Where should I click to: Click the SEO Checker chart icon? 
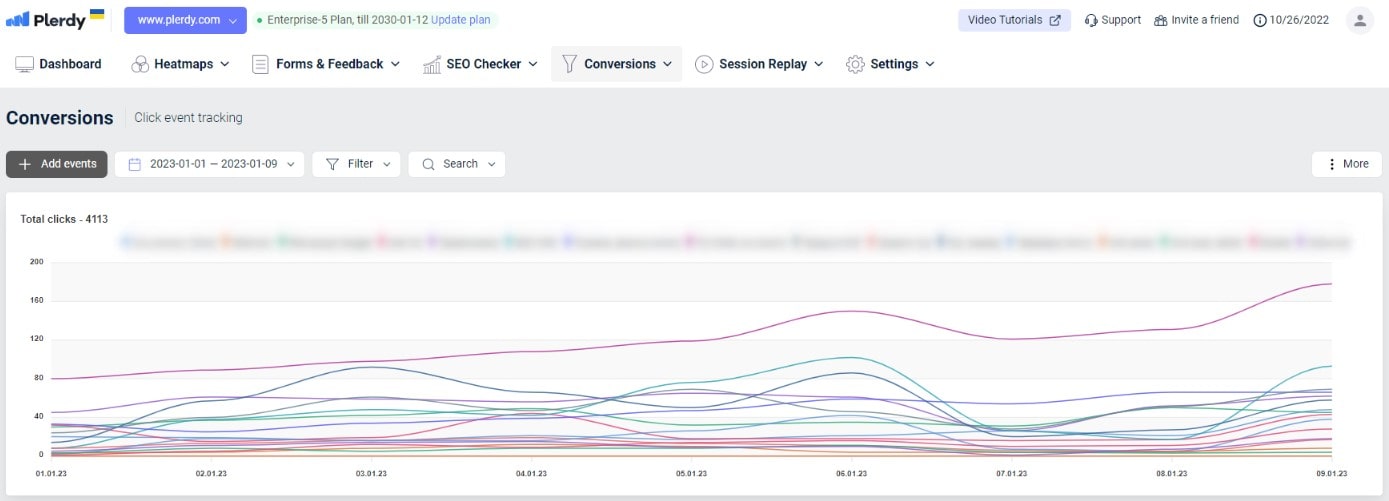point(432,64)
